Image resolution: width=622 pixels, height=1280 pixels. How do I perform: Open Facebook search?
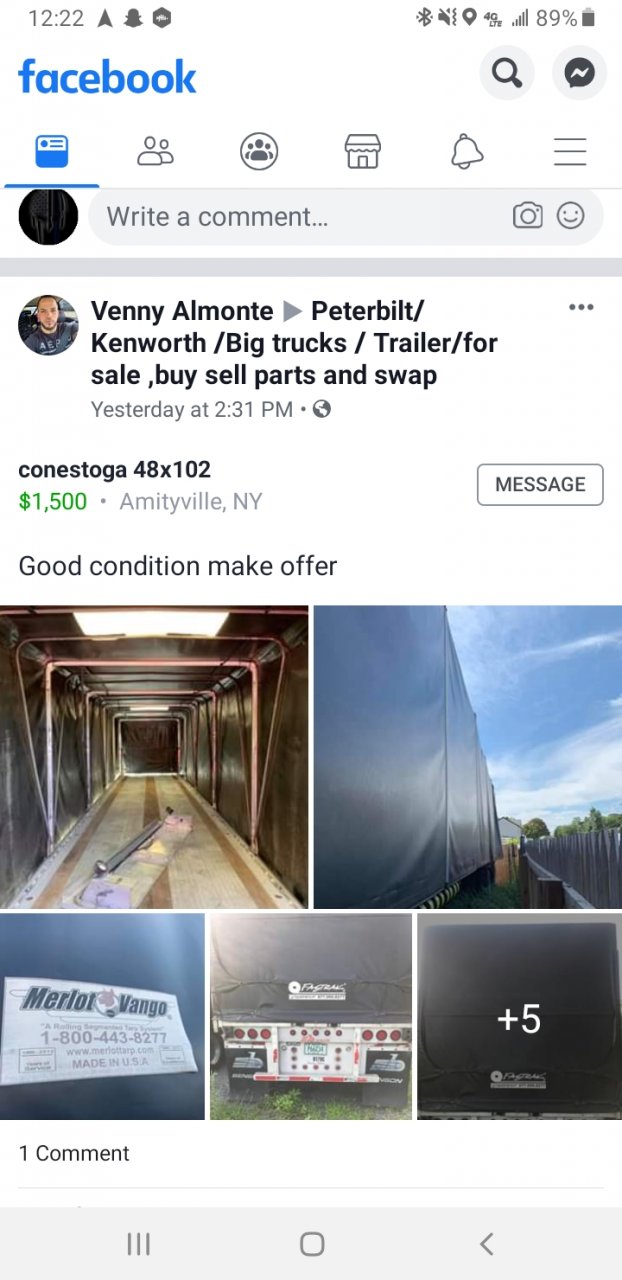[x=507, y=73]
